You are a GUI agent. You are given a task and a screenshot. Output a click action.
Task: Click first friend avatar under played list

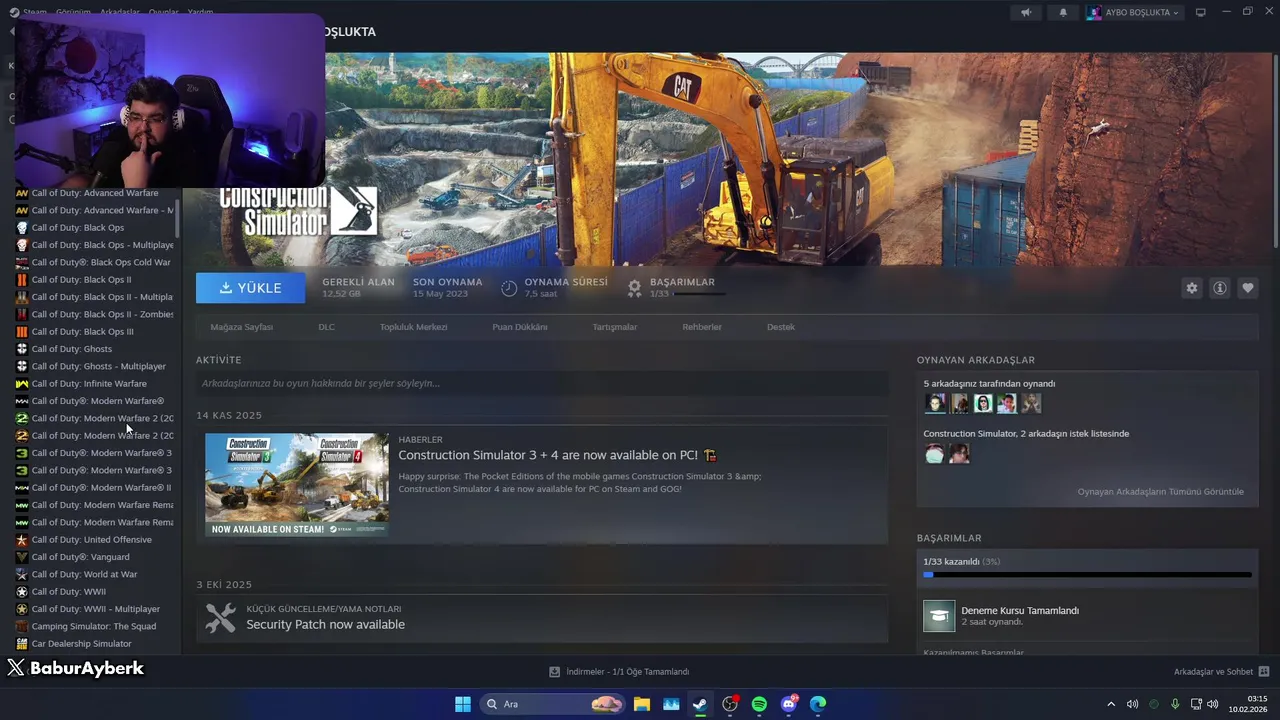[x=935, y=403]
